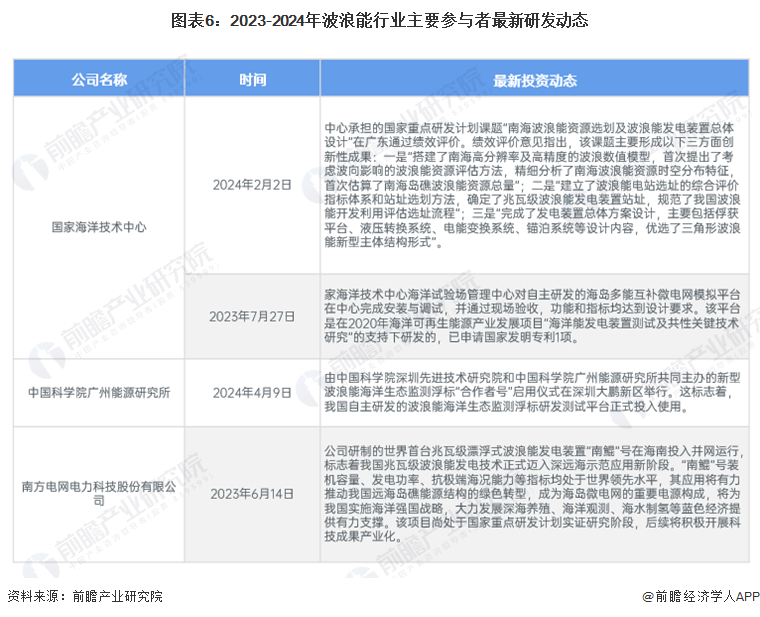Click the date cell 2023年7月27日
Image resolution: width=760 pixels, height=617 pixels.
(252, 316)
